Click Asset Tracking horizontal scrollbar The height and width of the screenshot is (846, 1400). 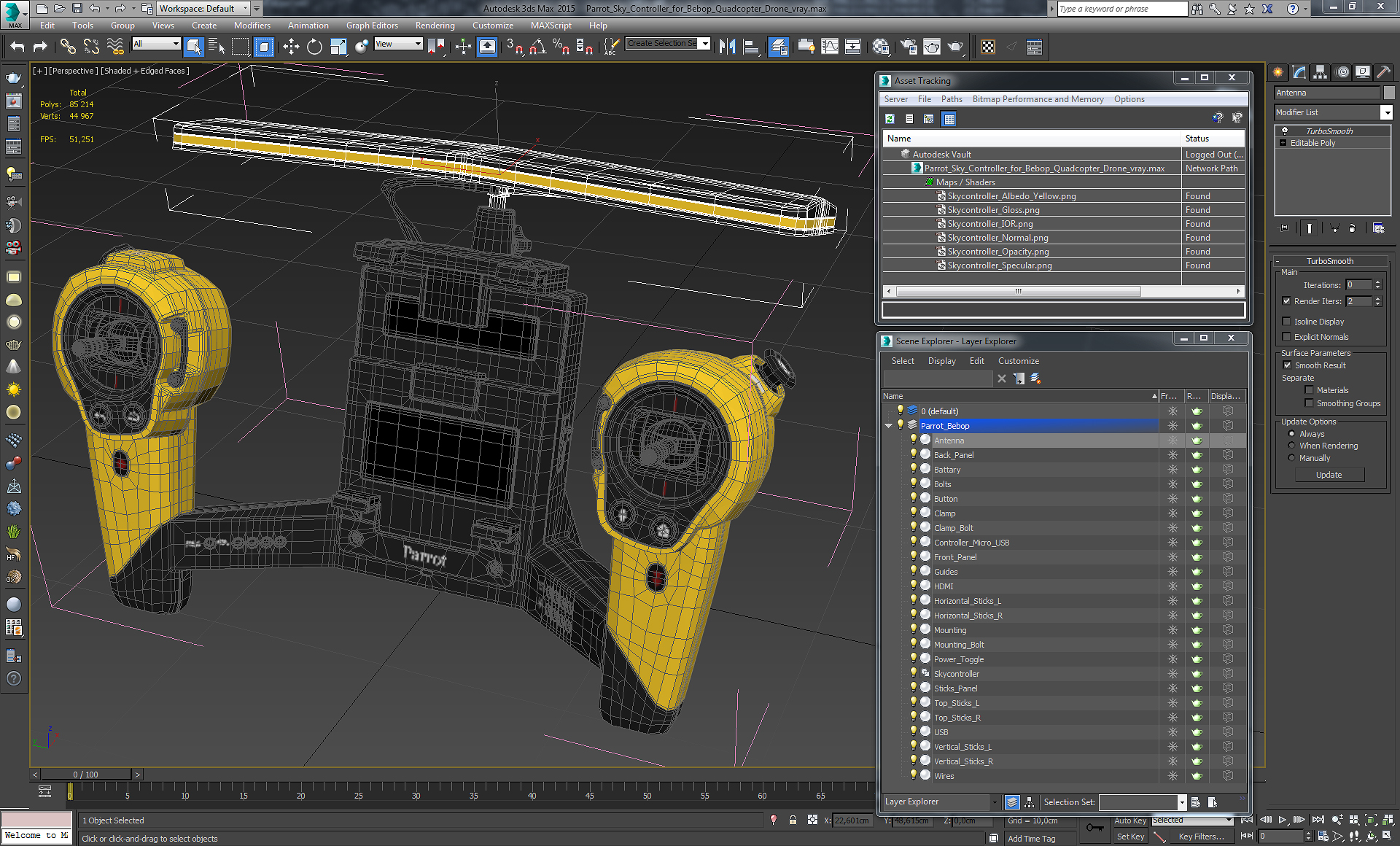pyautogui.click(x=1018, y=292)
